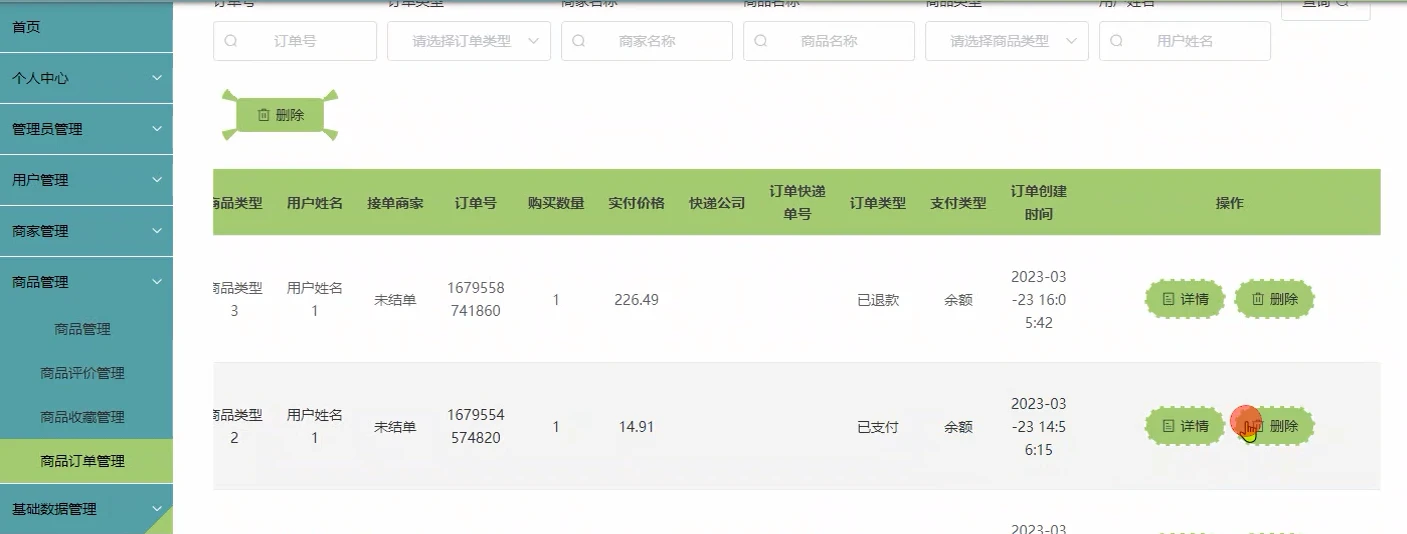Open the 请选择商品类型 dropdown
Viewport: 1407px width, 534px height.
pyautogui.click(x=1006, y=41)
